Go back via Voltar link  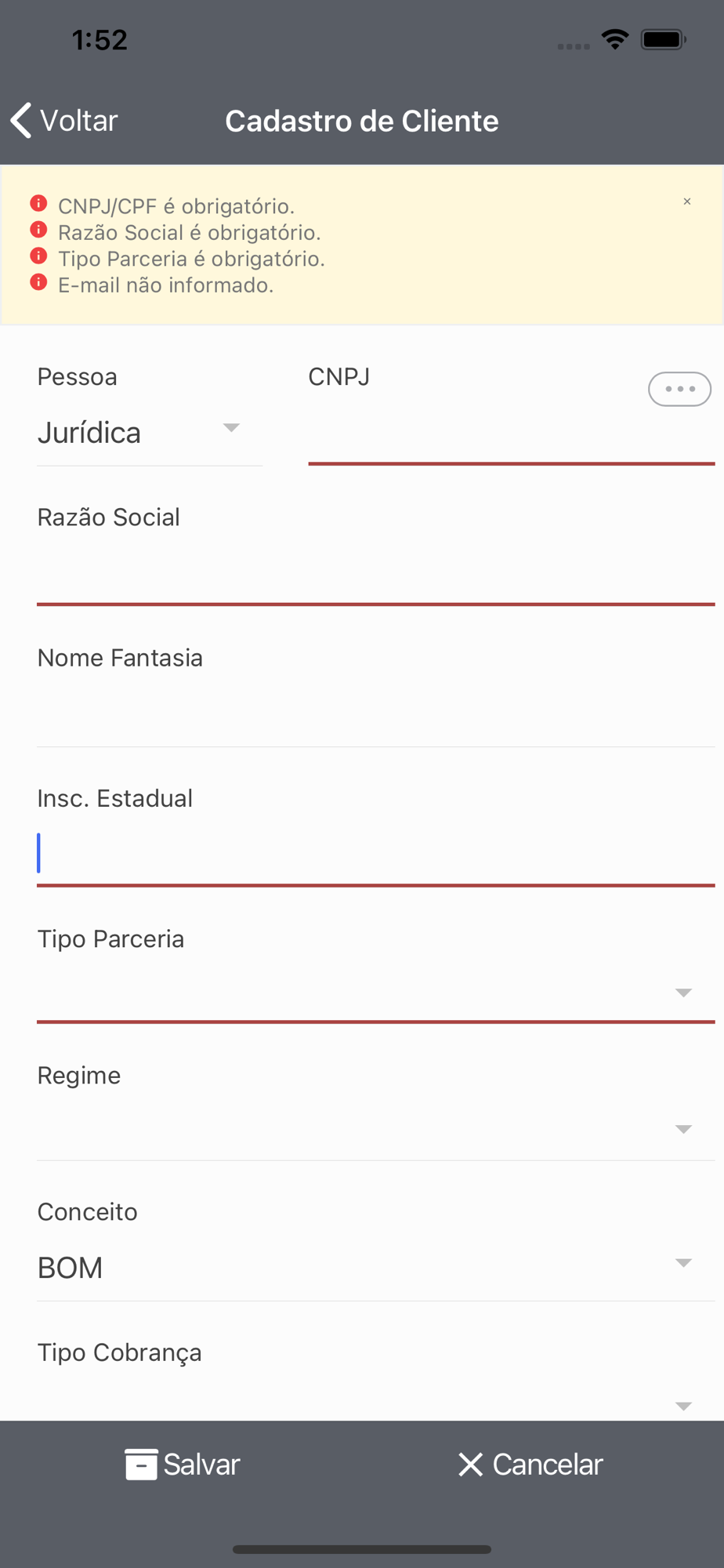tap(78, 121)
